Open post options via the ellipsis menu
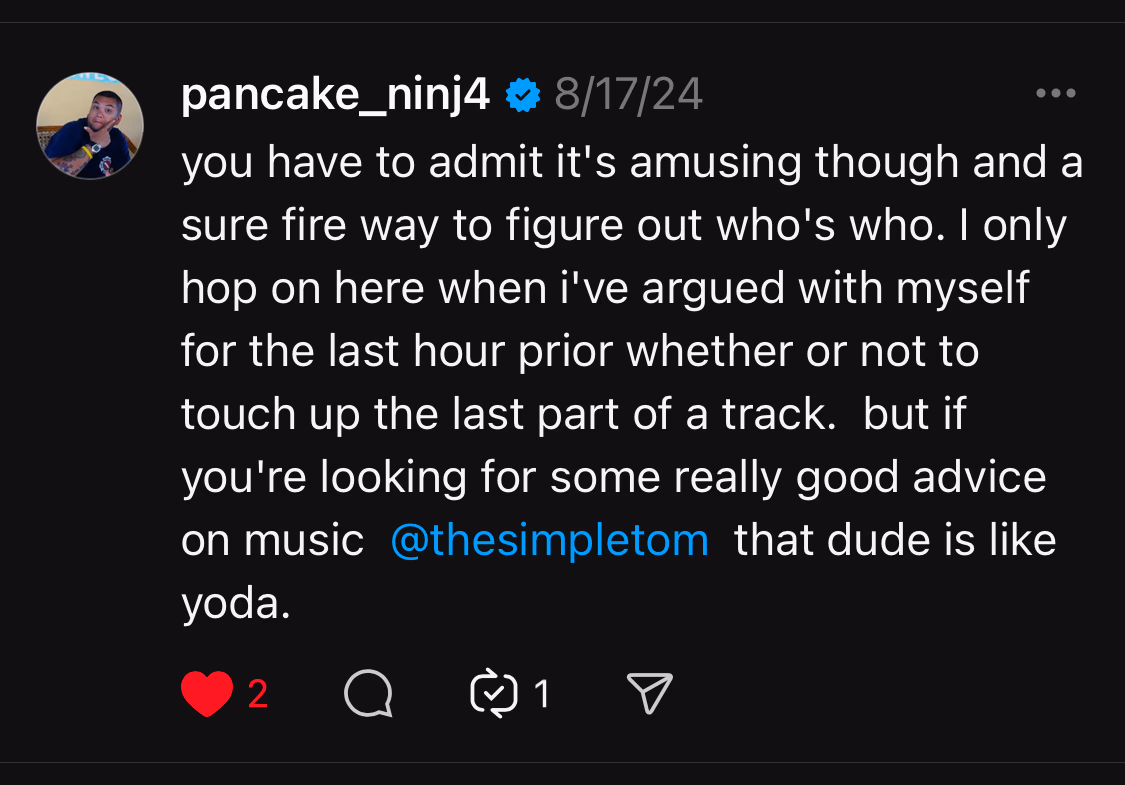The image size is (1125, 785). (1056, 93)
